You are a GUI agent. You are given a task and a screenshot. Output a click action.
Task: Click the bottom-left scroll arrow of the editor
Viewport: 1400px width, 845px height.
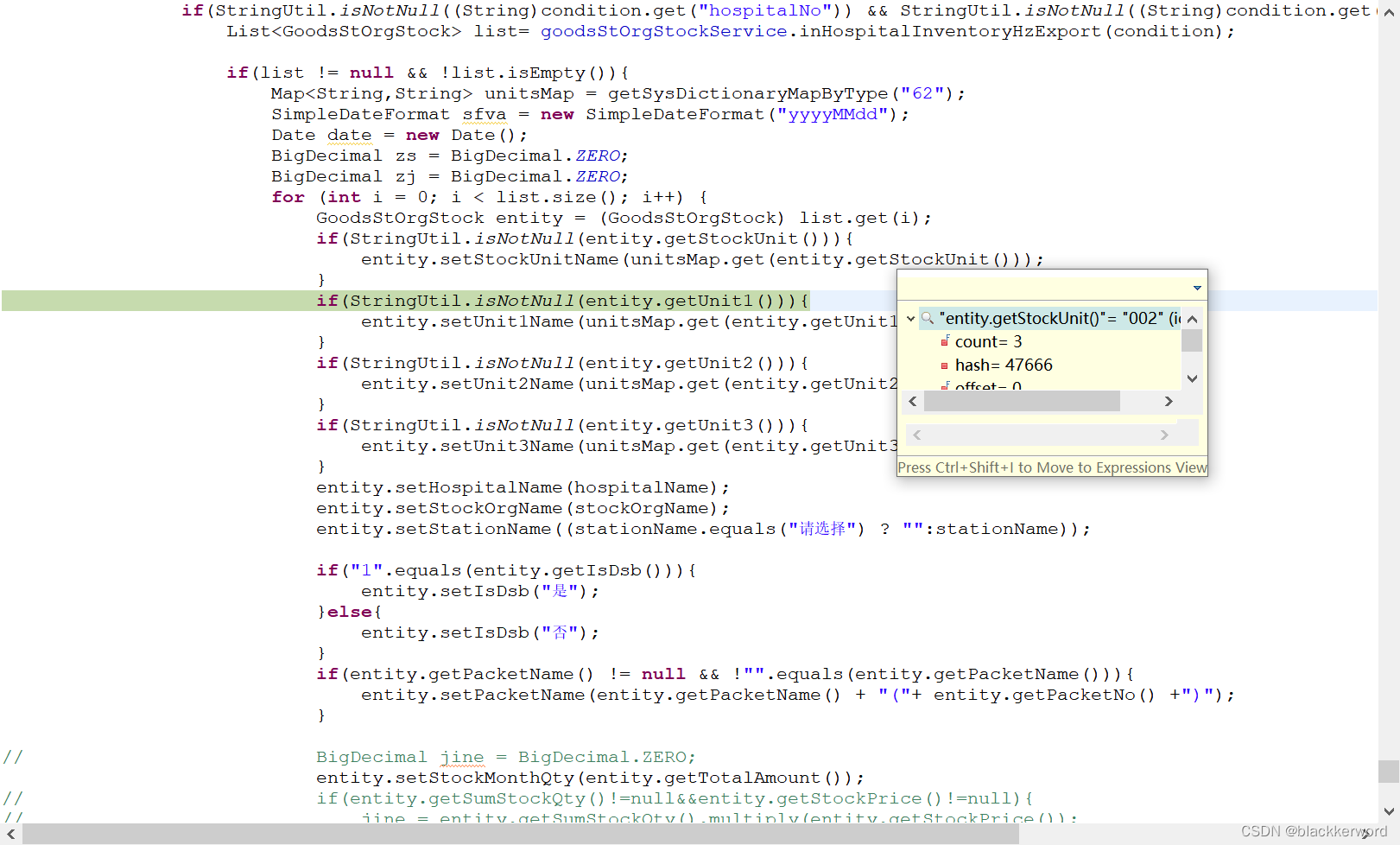click(10, 835)
